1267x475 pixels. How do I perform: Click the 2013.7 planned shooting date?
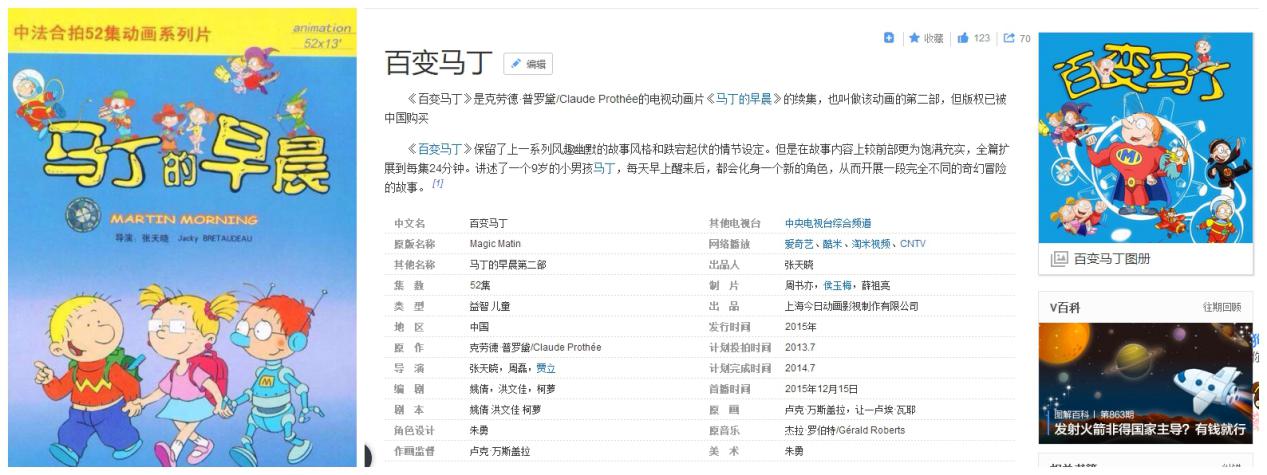coord(798,347)
